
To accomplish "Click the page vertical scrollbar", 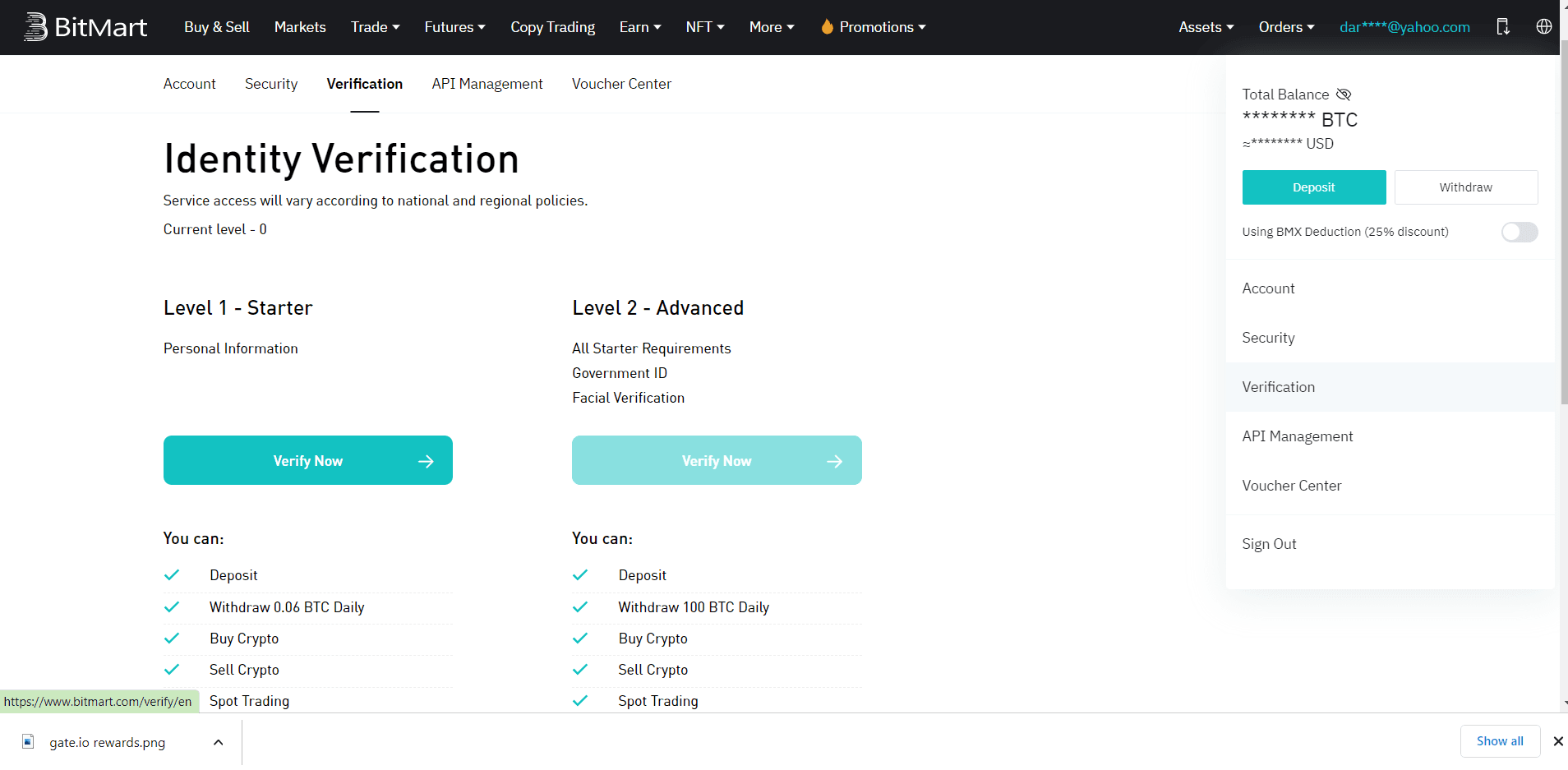I will (x=1564, y=222).
